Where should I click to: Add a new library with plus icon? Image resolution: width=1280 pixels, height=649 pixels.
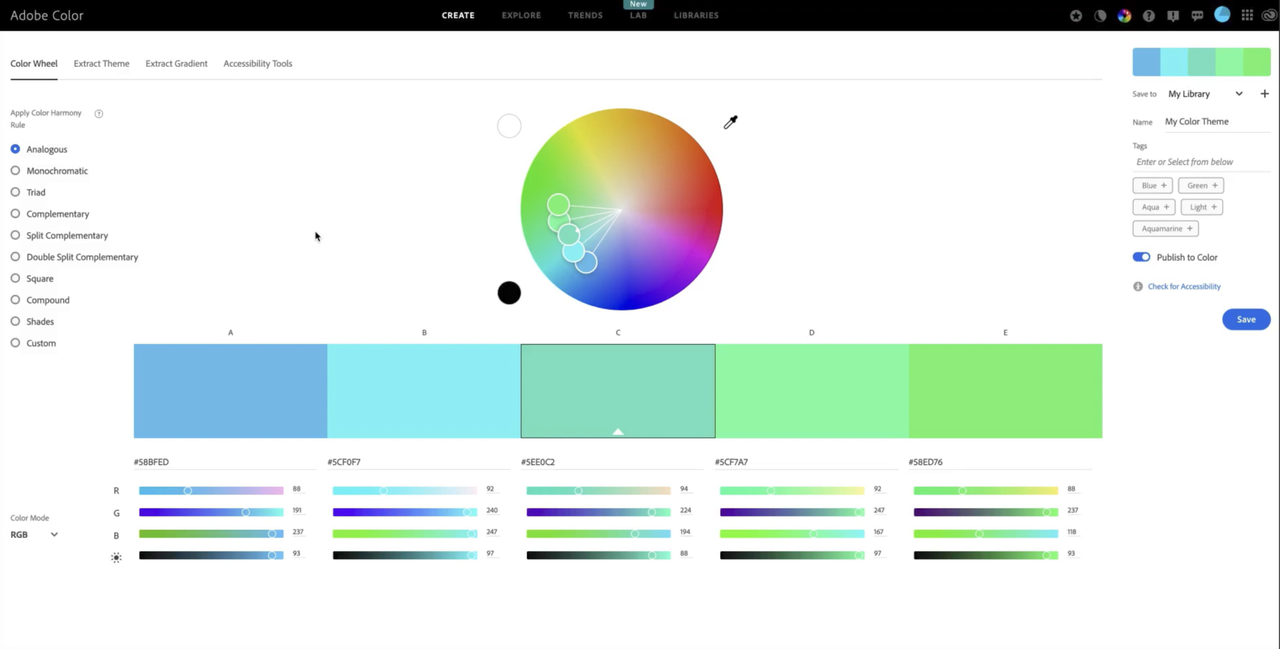tap(1264, 94)
